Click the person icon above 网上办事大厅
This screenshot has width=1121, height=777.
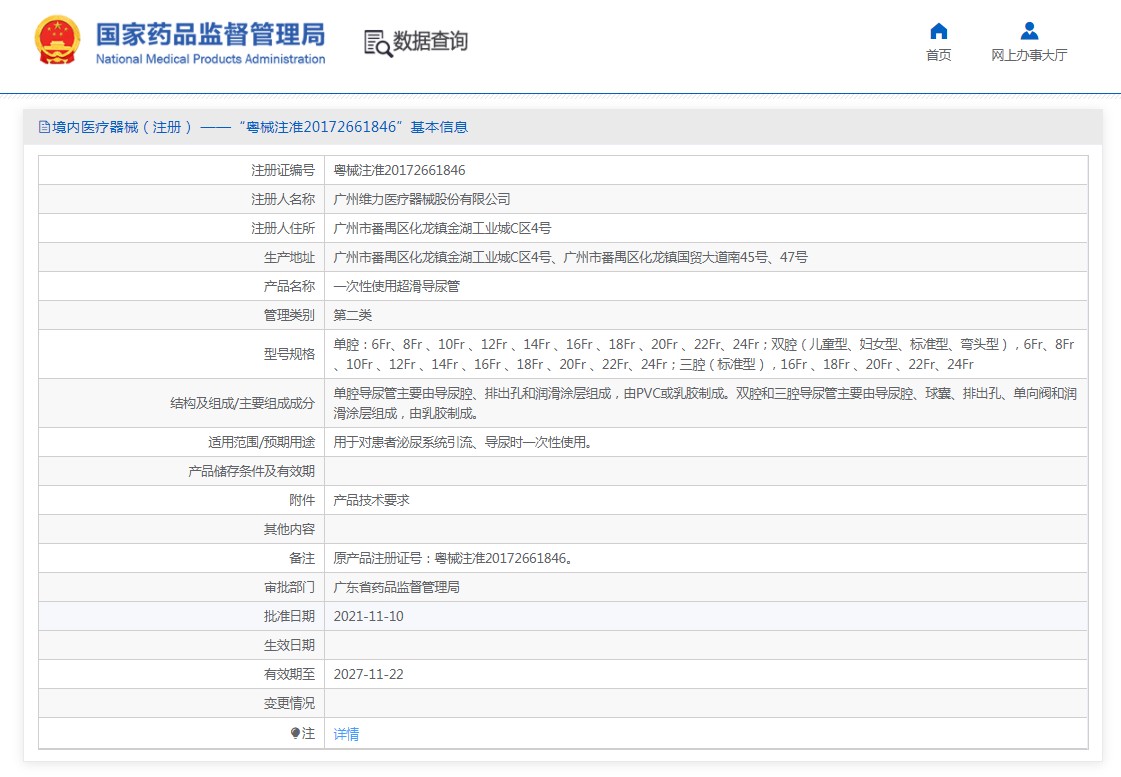point(1029,31)
